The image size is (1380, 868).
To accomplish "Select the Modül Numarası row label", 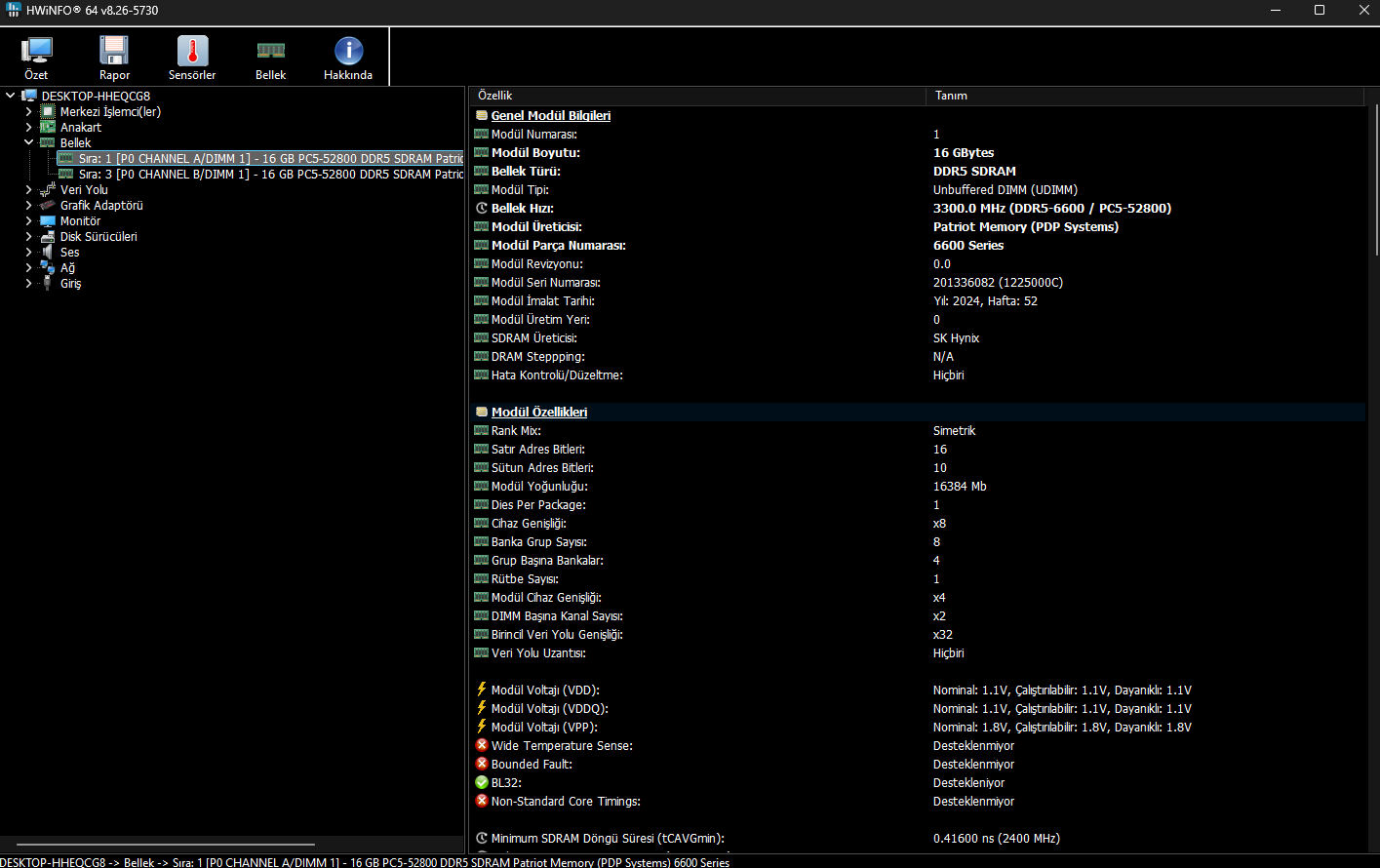I will [534, 134].
